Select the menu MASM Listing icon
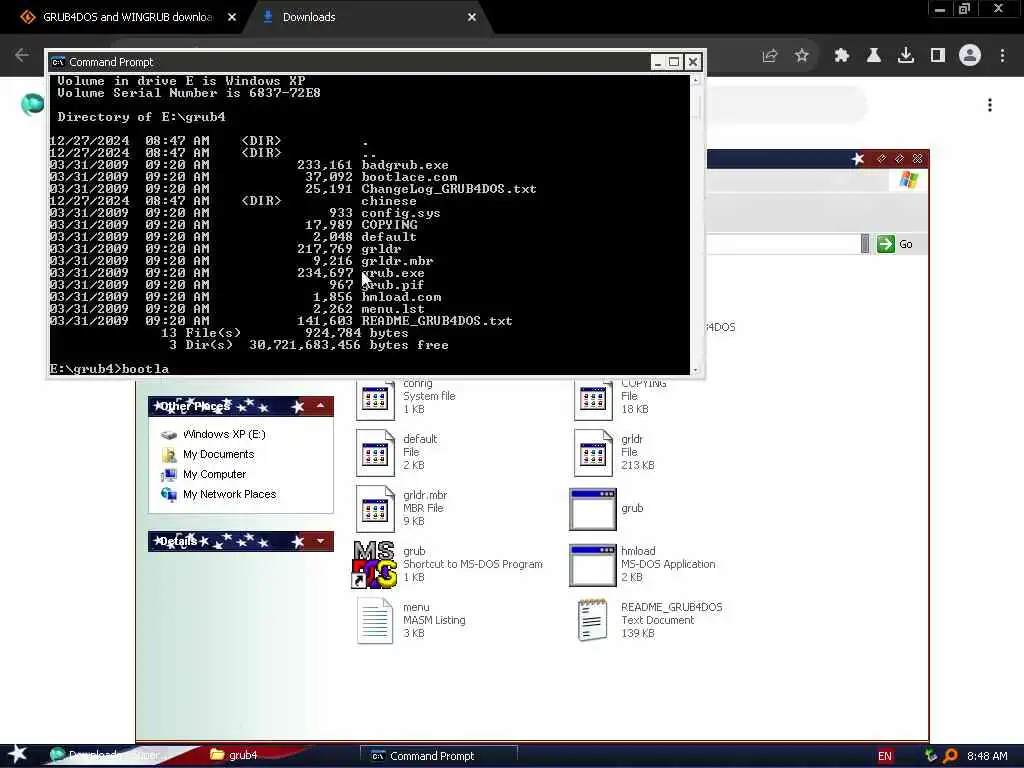Screen dimensions: 1024x768 pos(375,621)
